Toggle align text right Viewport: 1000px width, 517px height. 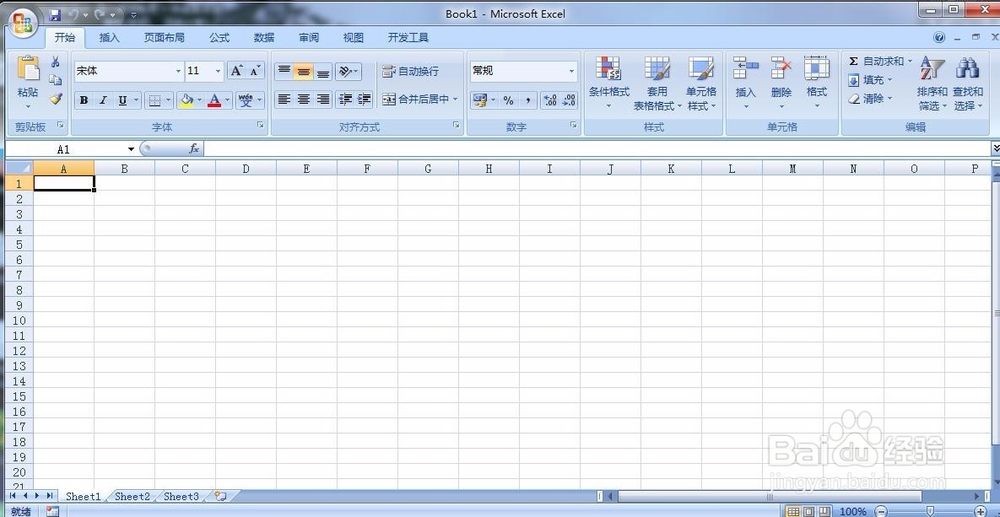323,99
